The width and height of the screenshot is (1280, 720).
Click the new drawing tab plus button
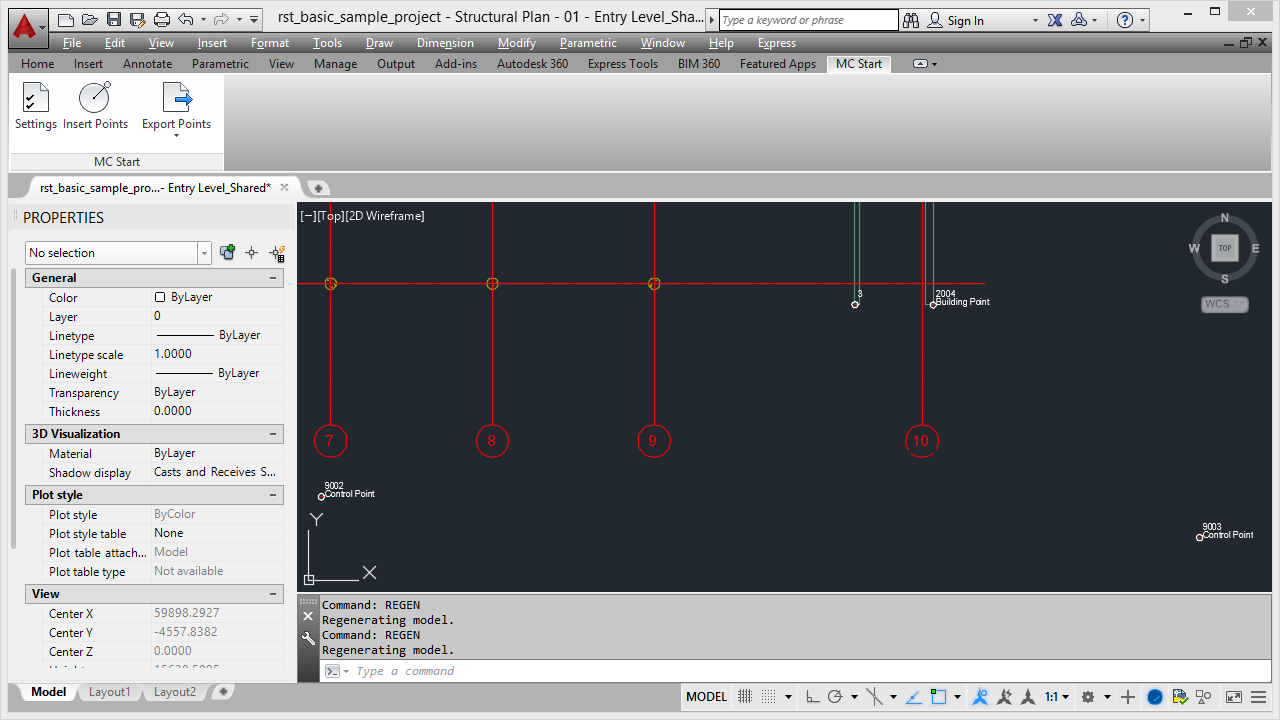[318, 188]
